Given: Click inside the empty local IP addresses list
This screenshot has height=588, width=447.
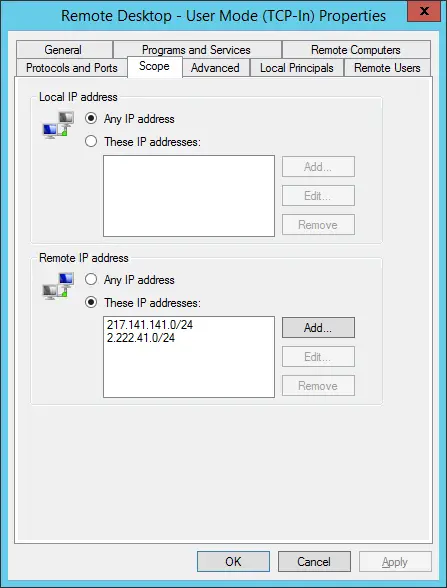Looking at the screenshot, I should click(189, 196).
